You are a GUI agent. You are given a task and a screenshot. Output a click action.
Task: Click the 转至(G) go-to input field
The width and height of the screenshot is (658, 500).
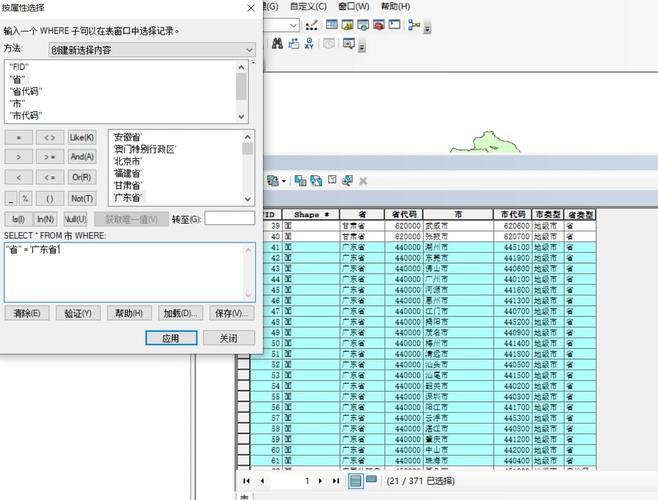230,219
